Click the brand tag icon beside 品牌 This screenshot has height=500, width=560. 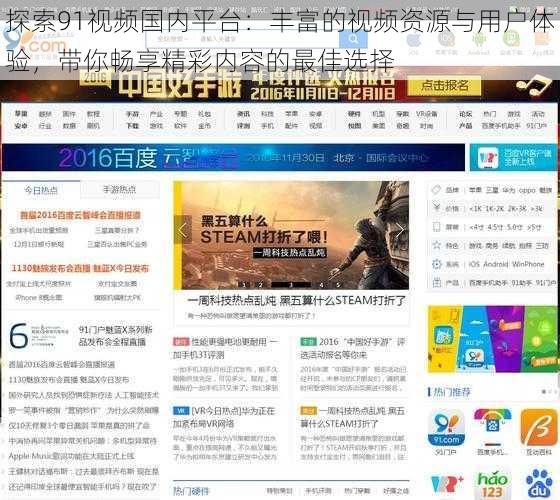point(436,190)
